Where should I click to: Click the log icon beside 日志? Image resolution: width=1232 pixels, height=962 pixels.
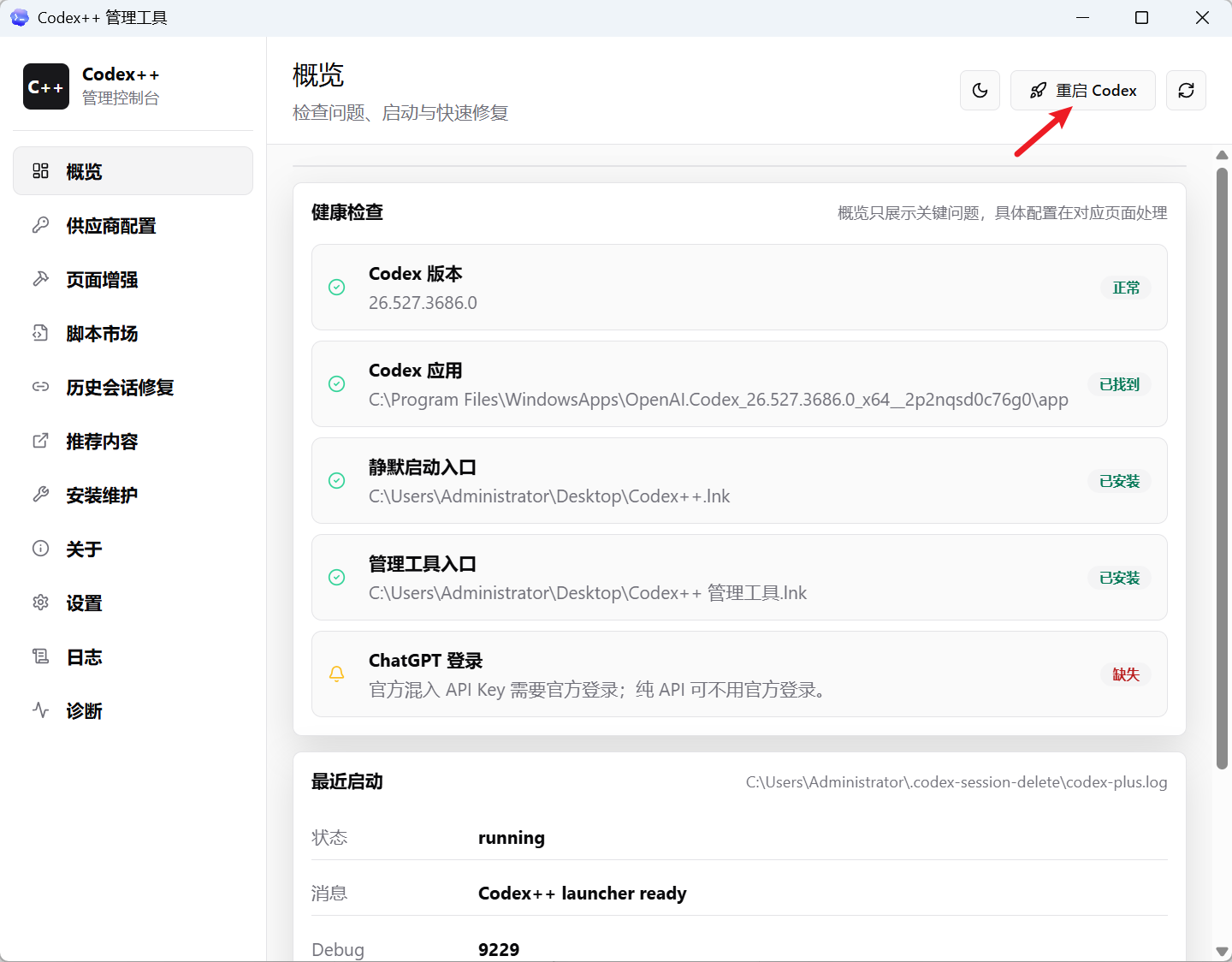coord(40,656)
